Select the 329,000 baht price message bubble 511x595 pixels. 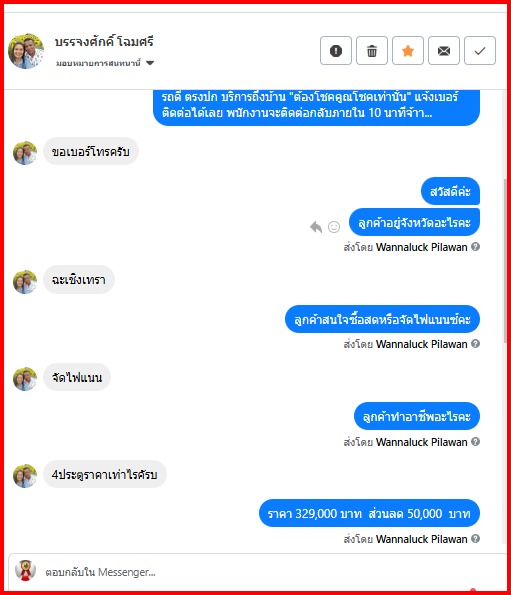[x=369, y=513]
